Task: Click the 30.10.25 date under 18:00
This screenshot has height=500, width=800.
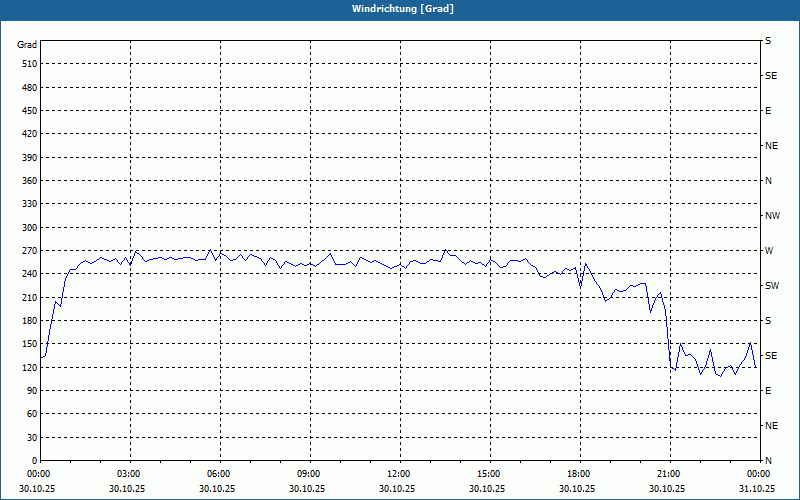Action: pyautogui.click(x=577, y=488)
